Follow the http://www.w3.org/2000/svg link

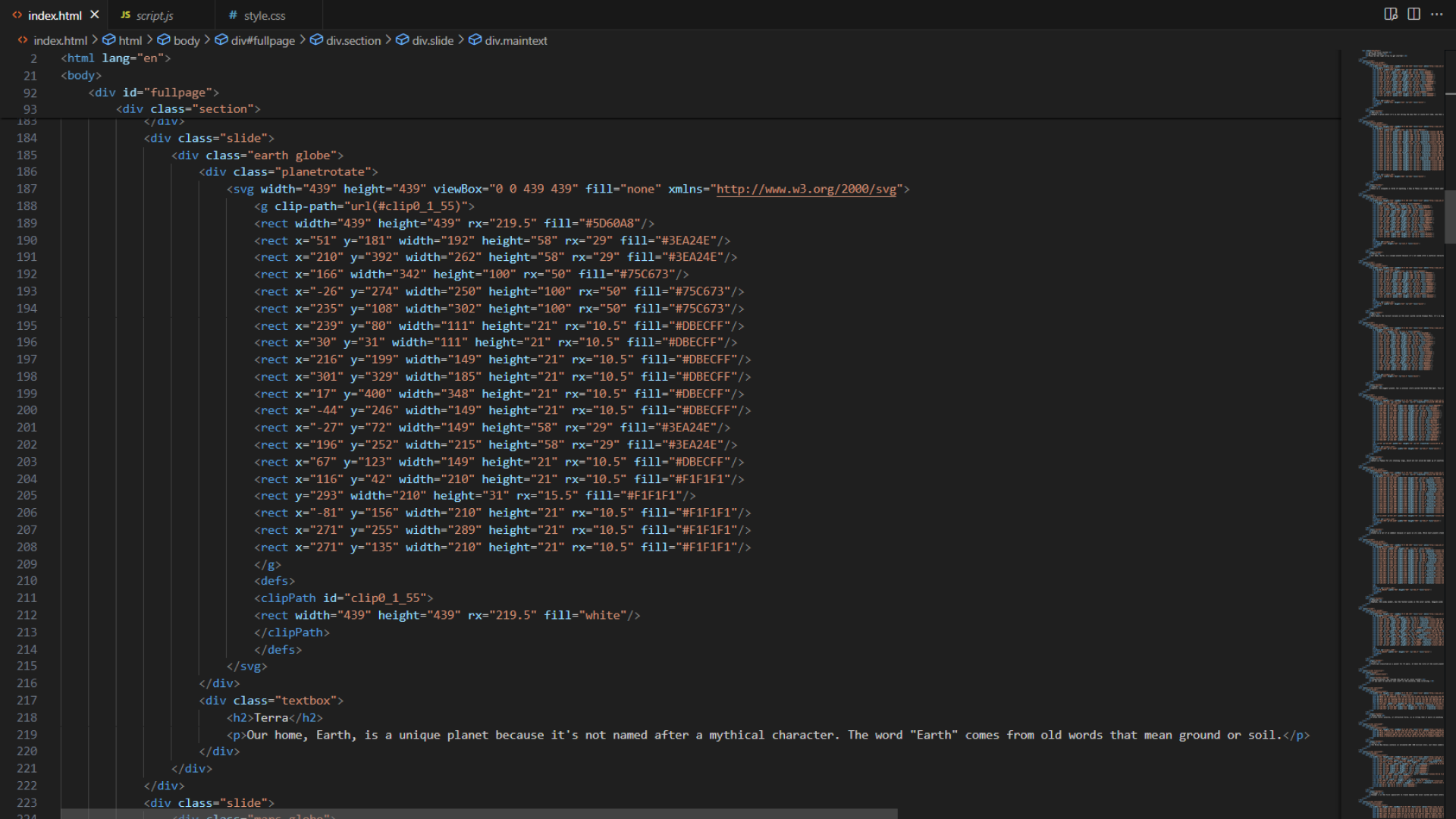point(806,189)
